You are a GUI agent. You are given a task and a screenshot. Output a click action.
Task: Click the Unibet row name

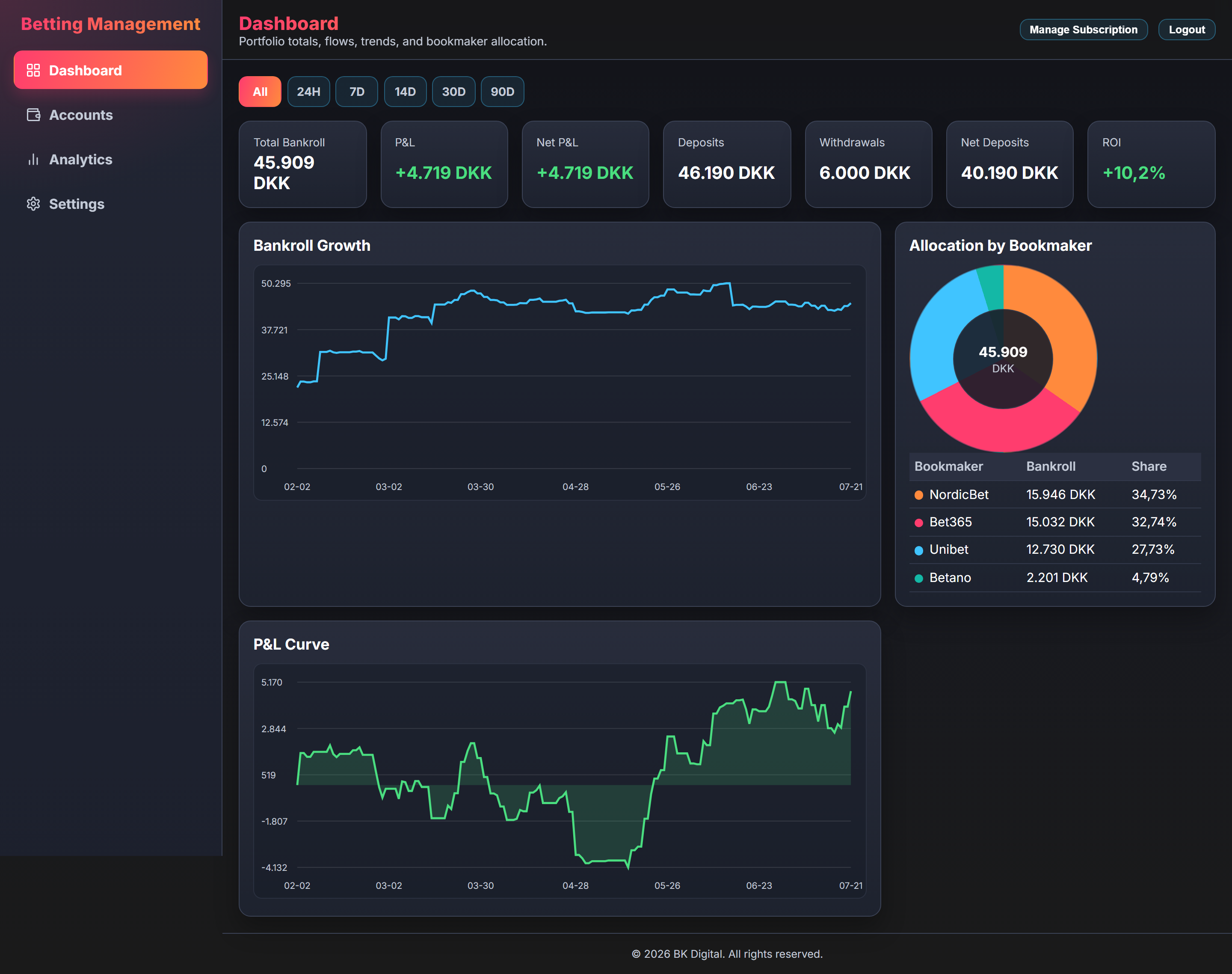coord(949,549)
